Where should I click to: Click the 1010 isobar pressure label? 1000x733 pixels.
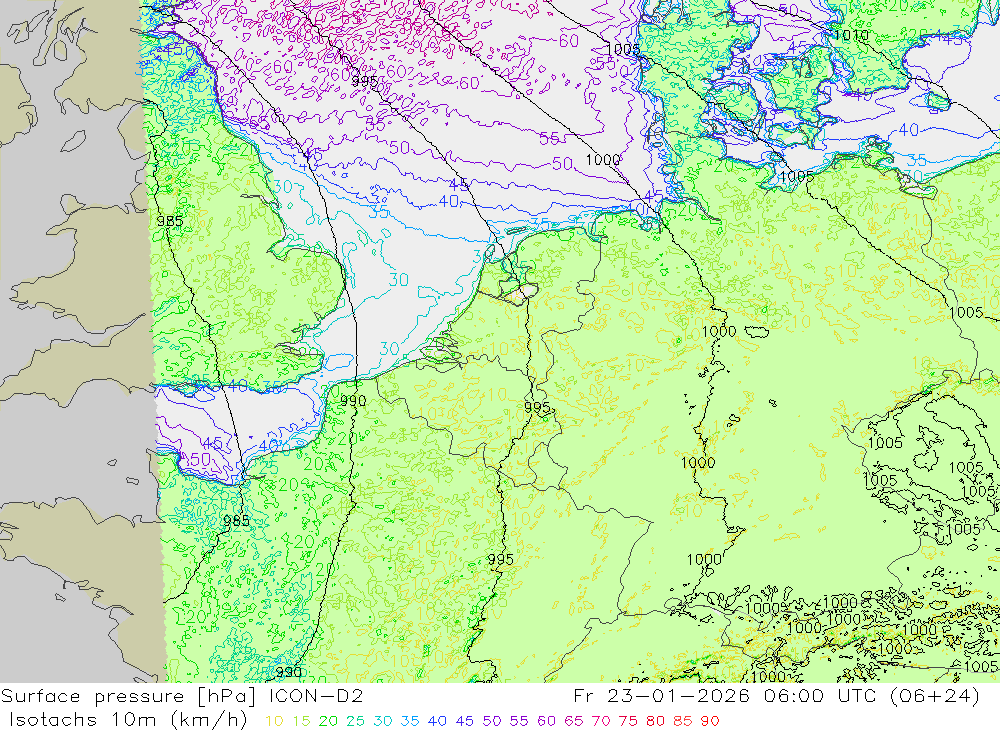click(851, 35)
